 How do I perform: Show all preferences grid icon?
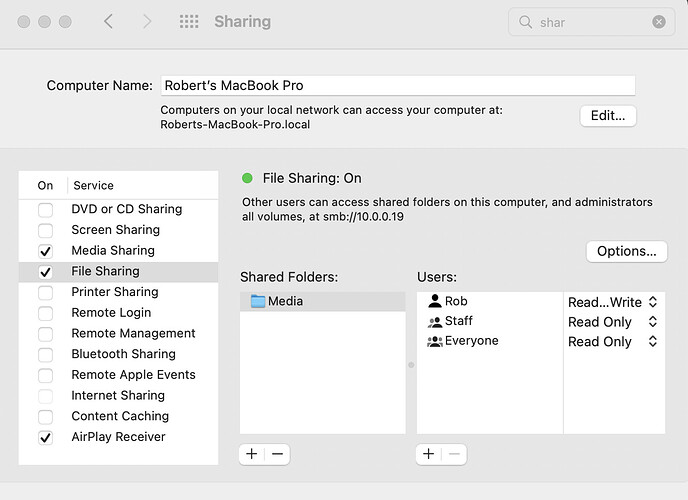189,21
